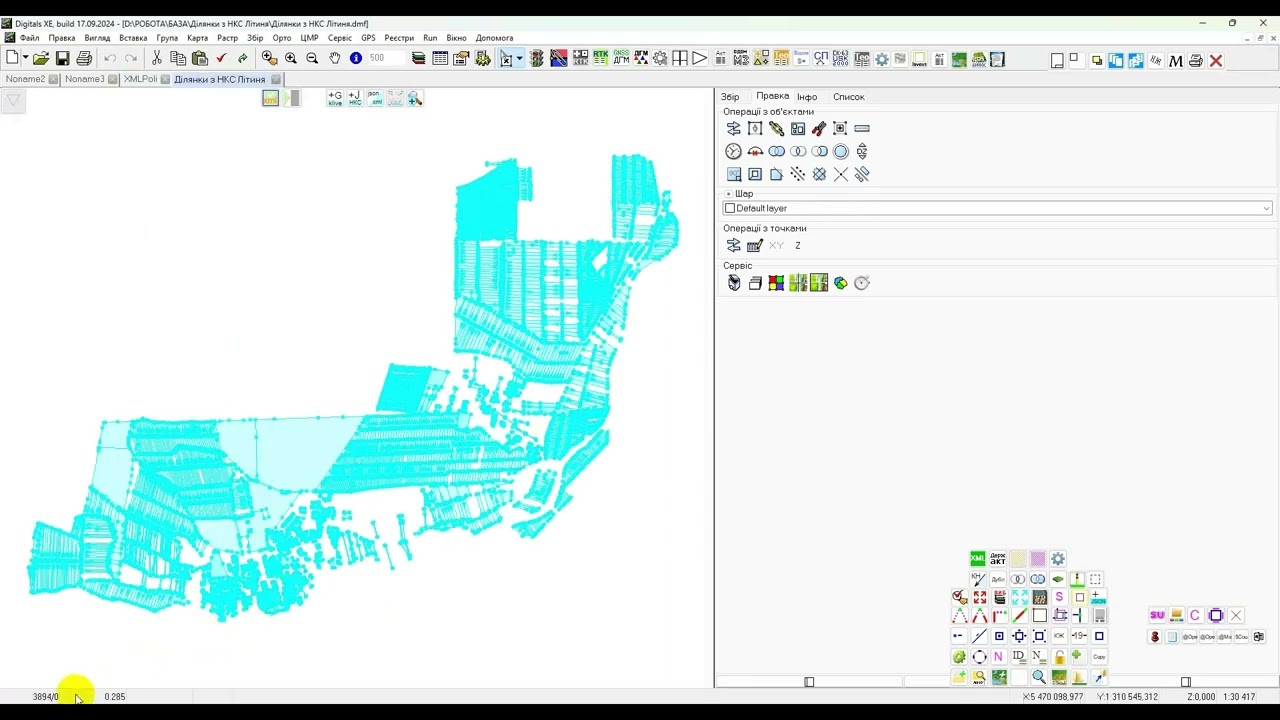Toggle the selection mode cursor button
The image size is (1280, 720).
(506, 59)
